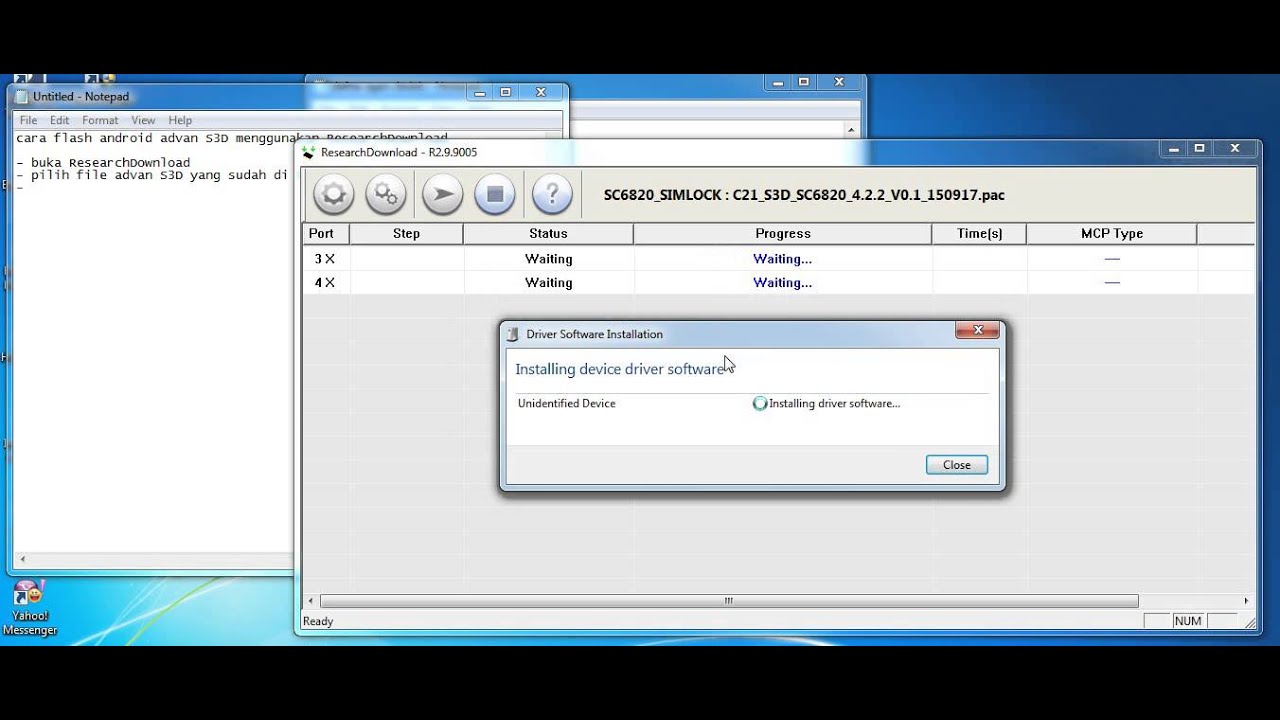1280x720 pixels.
Task: Click the Close button in Driver Software Installation
Action: (x=957, y=465)
